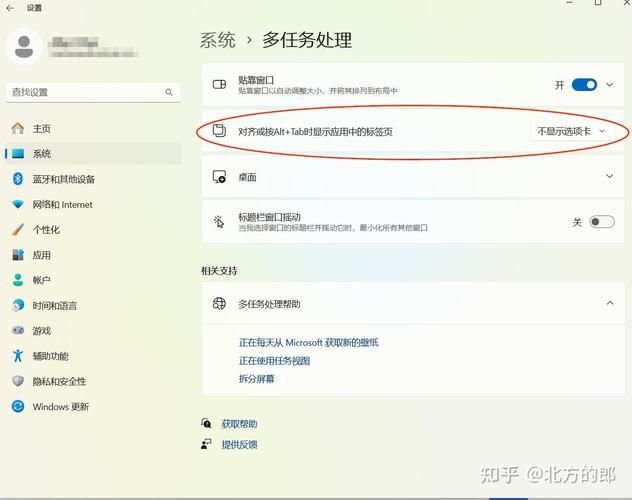This screenshot has height=500, width=632.
Task: Click the 桌面 desktop icon
Action: point(219,176)
